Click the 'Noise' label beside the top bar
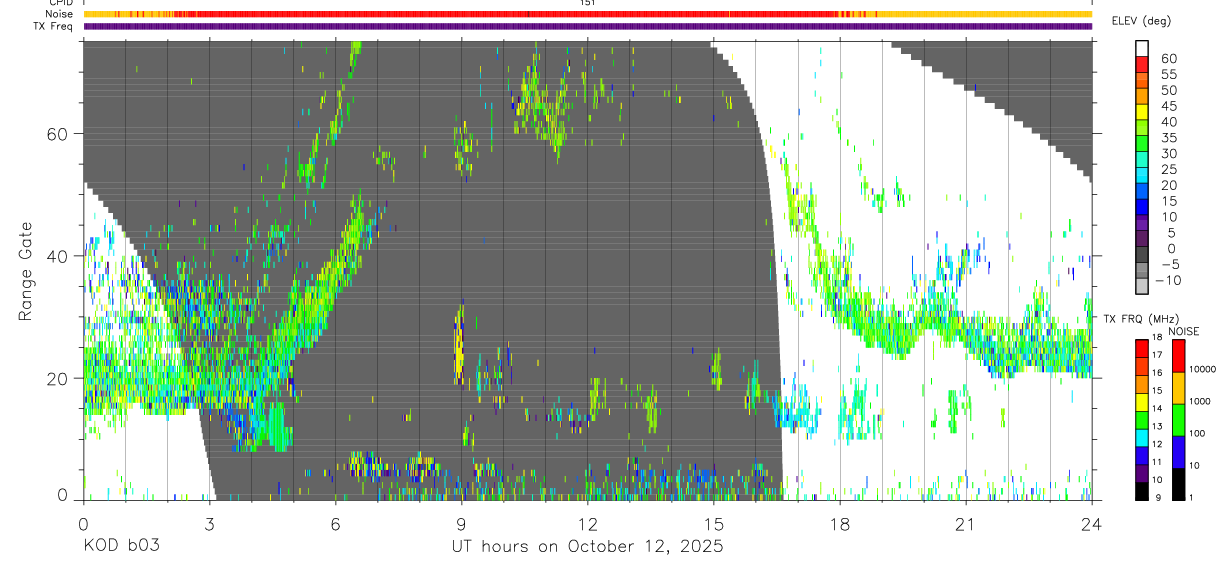 coord(59,14)
